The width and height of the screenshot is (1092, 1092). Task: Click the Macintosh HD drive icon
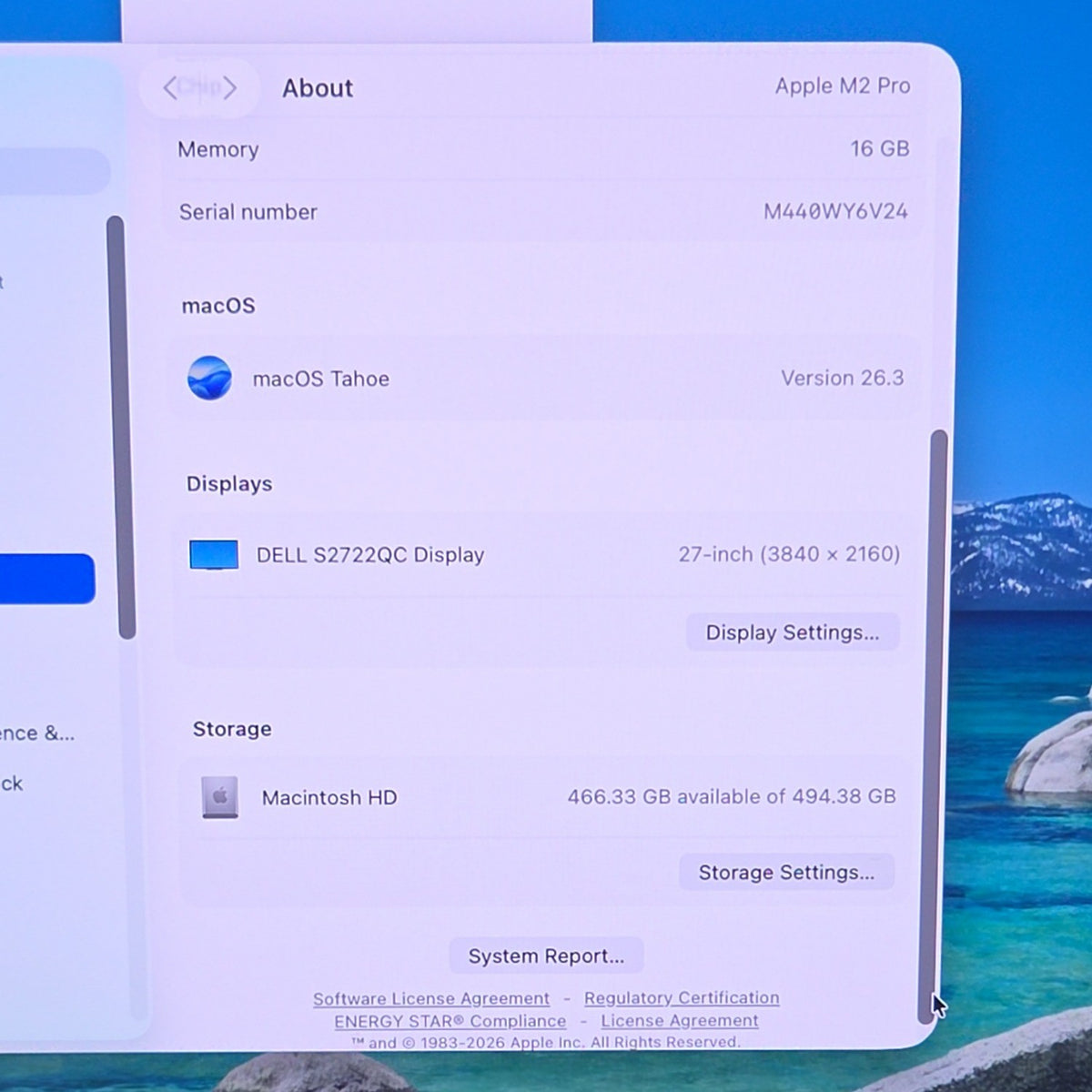coord(220,797)
